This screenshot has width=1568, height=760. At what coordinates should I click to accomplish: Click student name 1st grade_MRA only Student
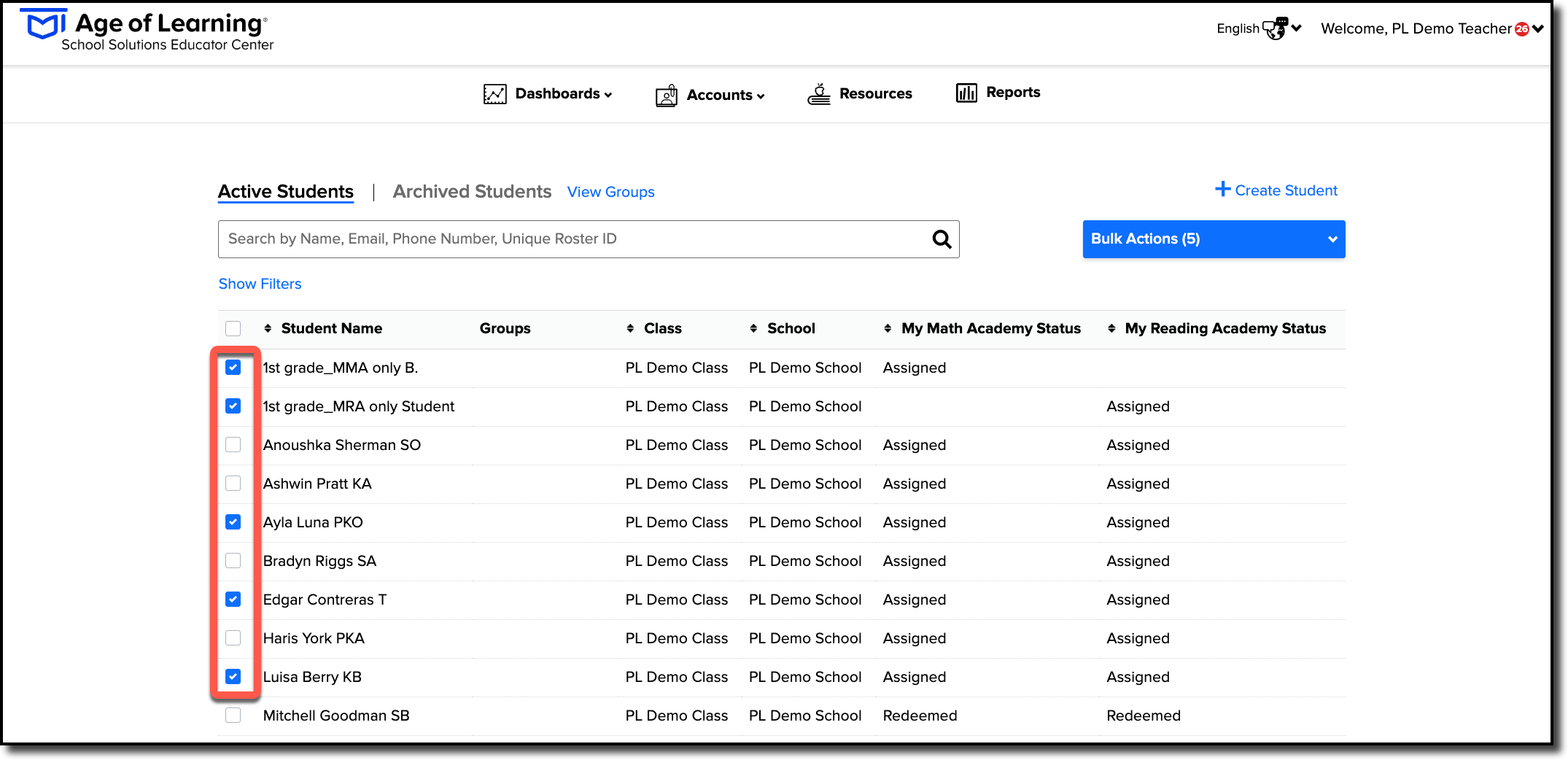click(359, 406)
